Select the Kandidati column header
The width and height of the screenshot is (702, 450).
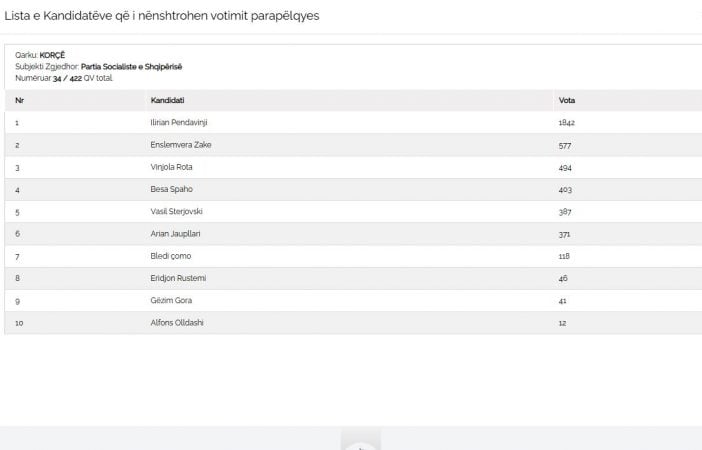167,100
